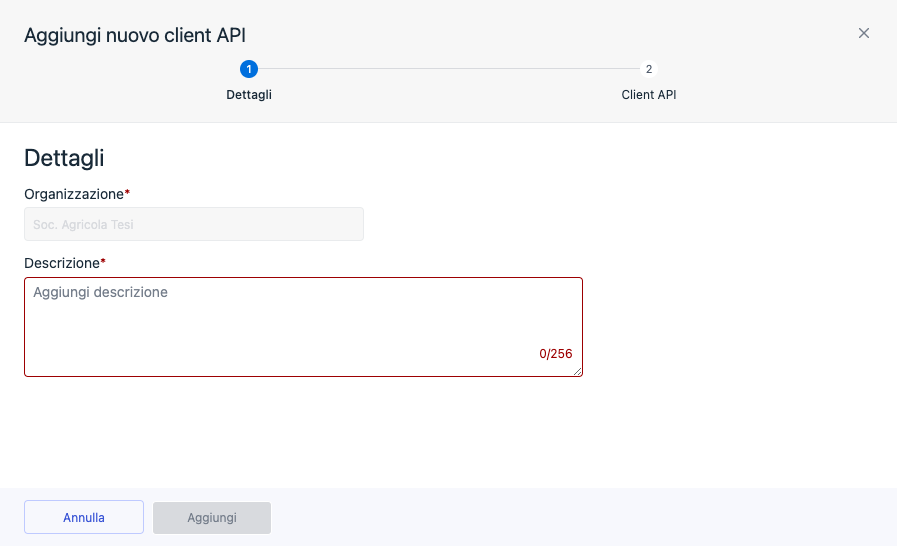Select the Client API step label
Image resolution: width=897 pixels, height=546 pixels.
point(649,95)
